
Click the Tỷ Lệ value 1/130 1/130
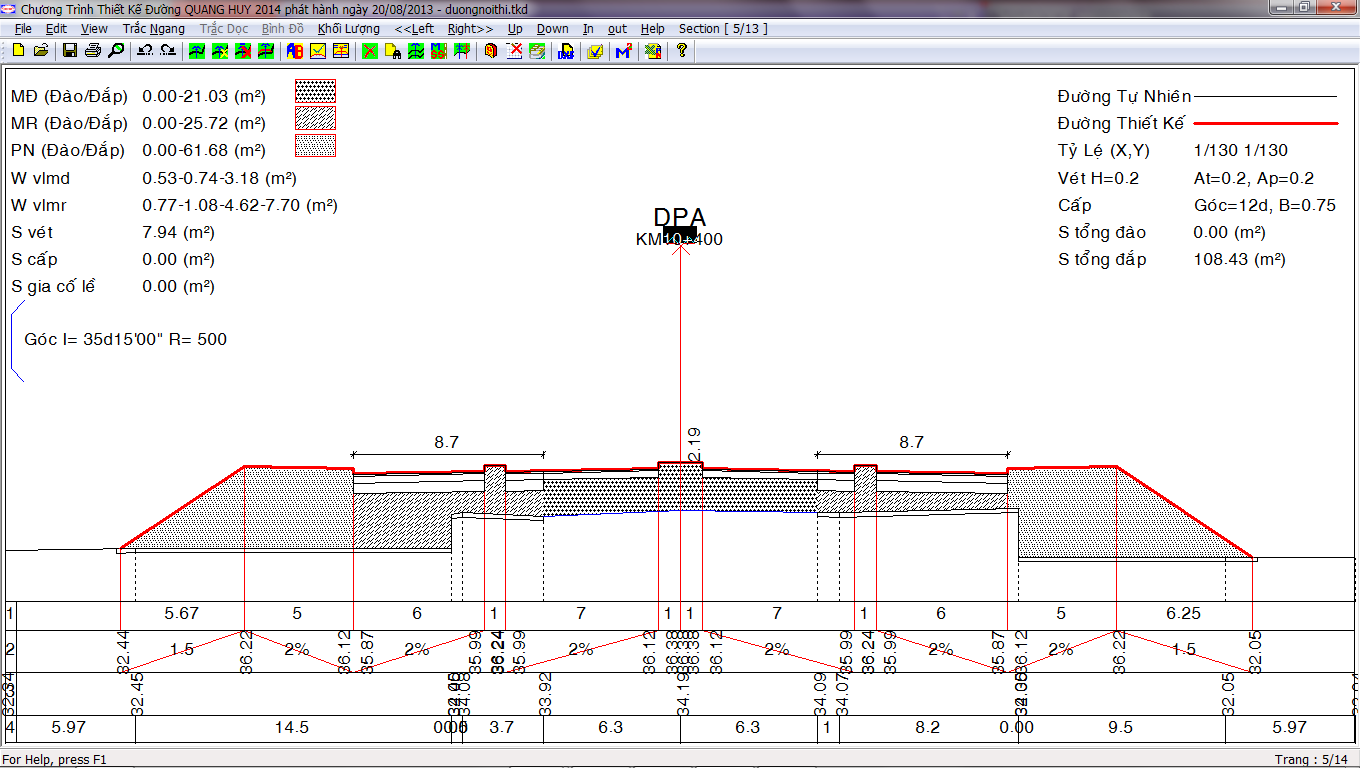click(1241, 151)
